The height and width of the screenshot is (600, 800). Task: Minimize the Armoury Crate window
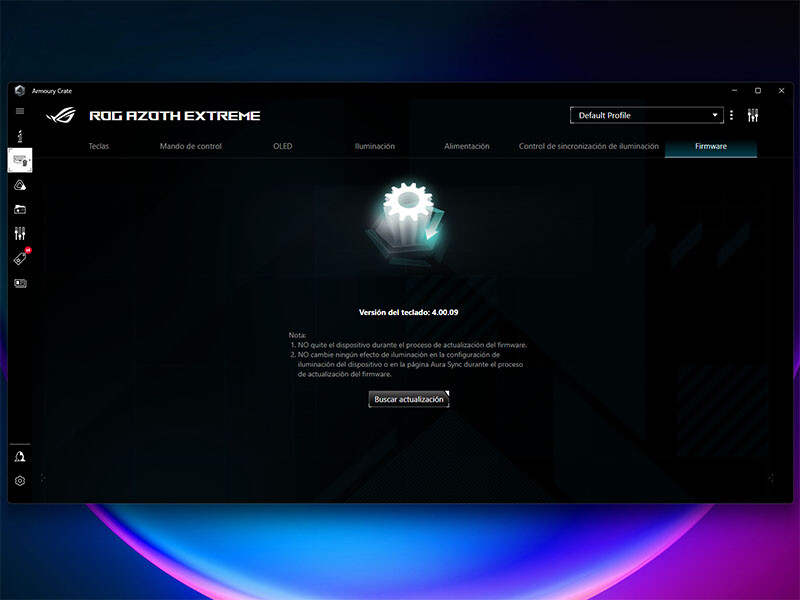734,91
